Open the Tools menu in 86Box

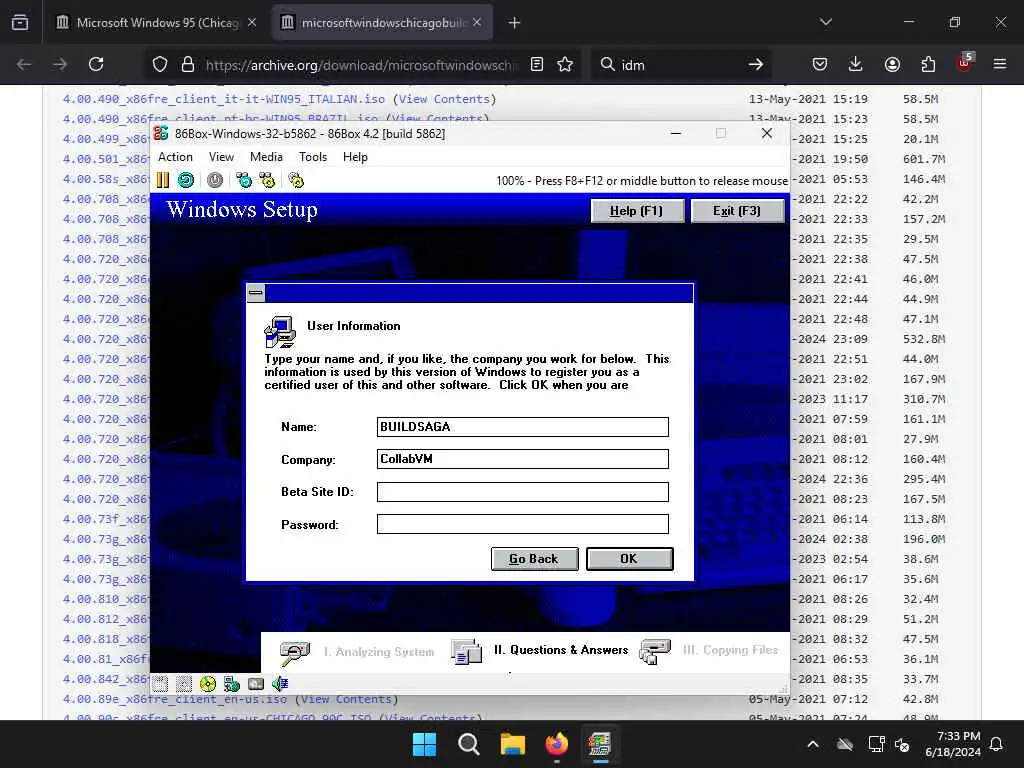(x=313, y=157)
